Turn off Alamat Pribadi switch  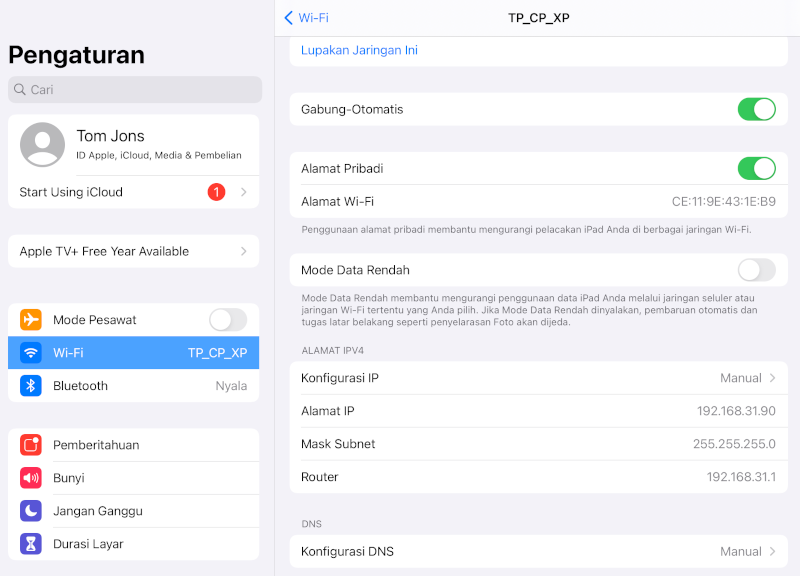756,168
